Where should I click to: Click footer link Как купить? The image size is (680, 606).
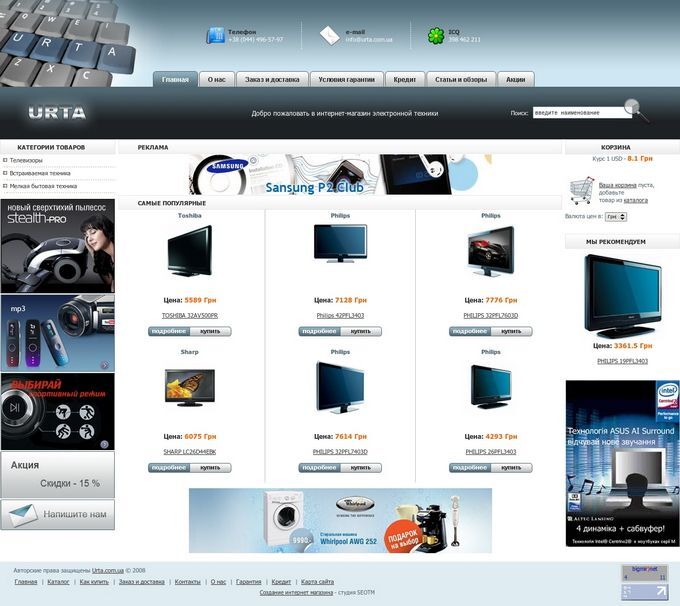(x=94, y=582)
